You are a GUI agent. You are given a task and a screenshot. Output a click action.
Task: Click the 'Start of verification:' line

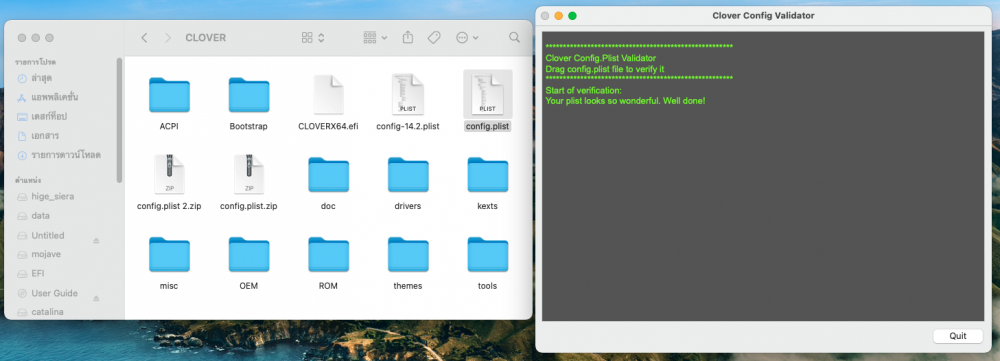click(x=584, y=91)
